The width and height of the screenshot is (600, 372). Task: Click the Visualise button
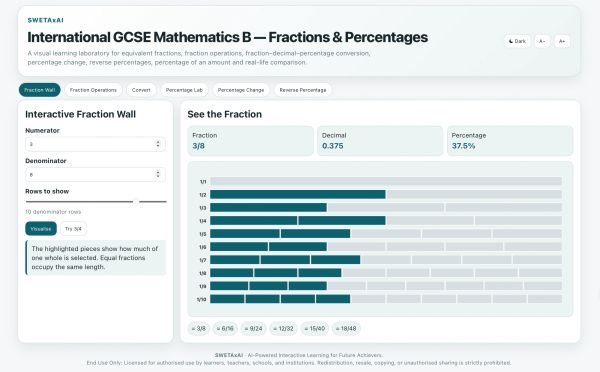point(41,228)
